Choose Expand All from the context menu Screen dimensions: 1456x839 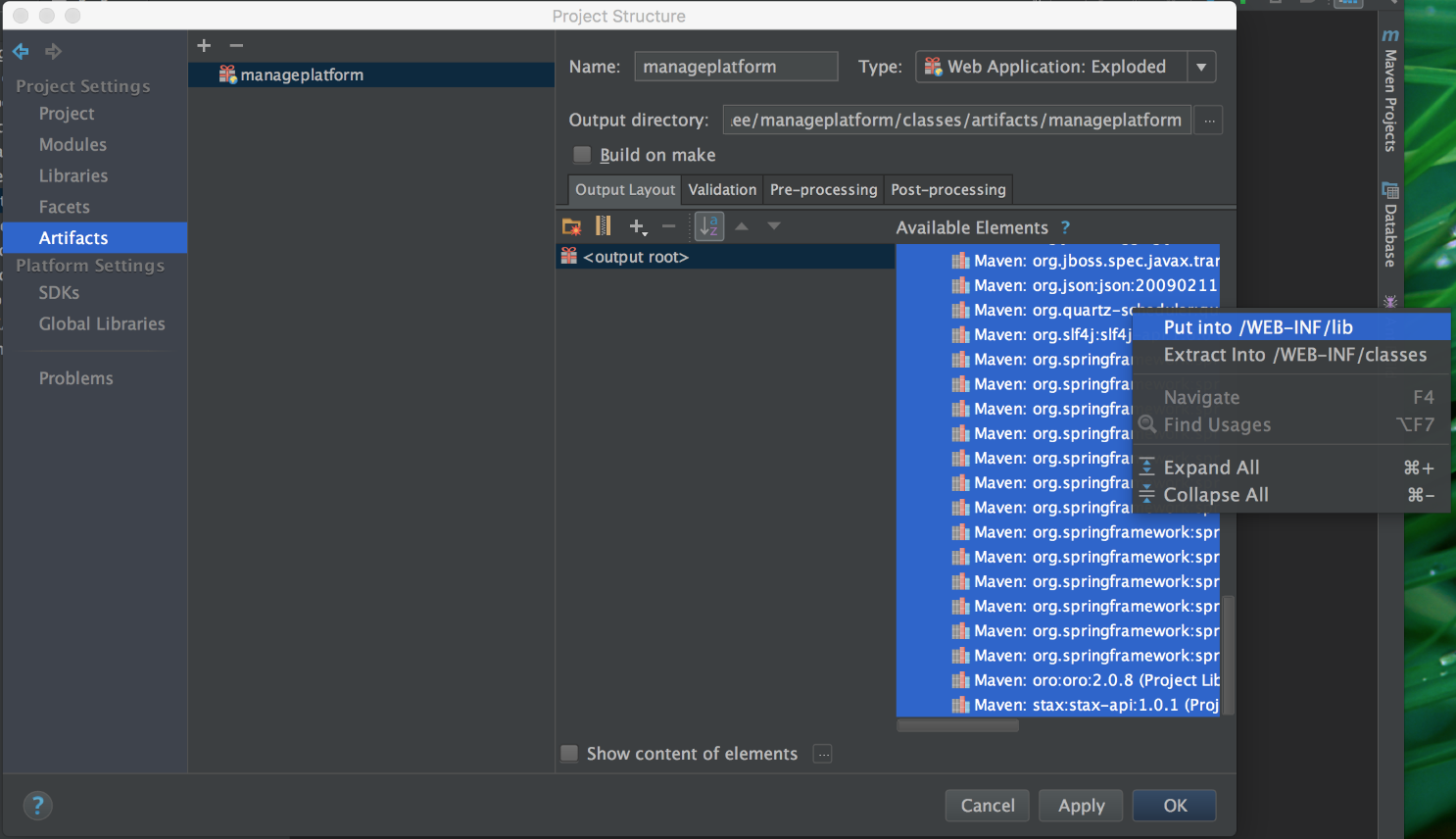(x=1291, y=469)
